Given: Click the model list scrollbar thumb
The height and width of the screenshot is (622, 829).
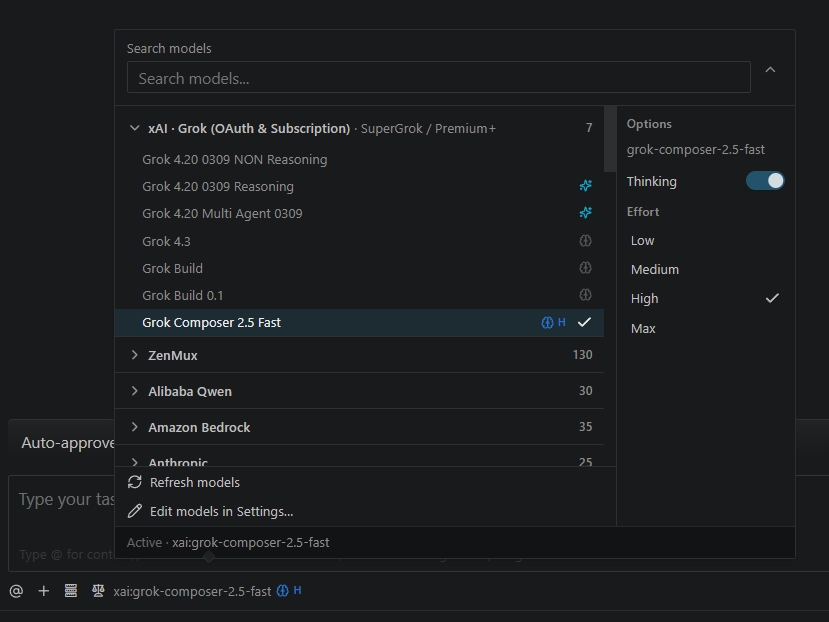Looking at the screenshot, I should [610, 139].
